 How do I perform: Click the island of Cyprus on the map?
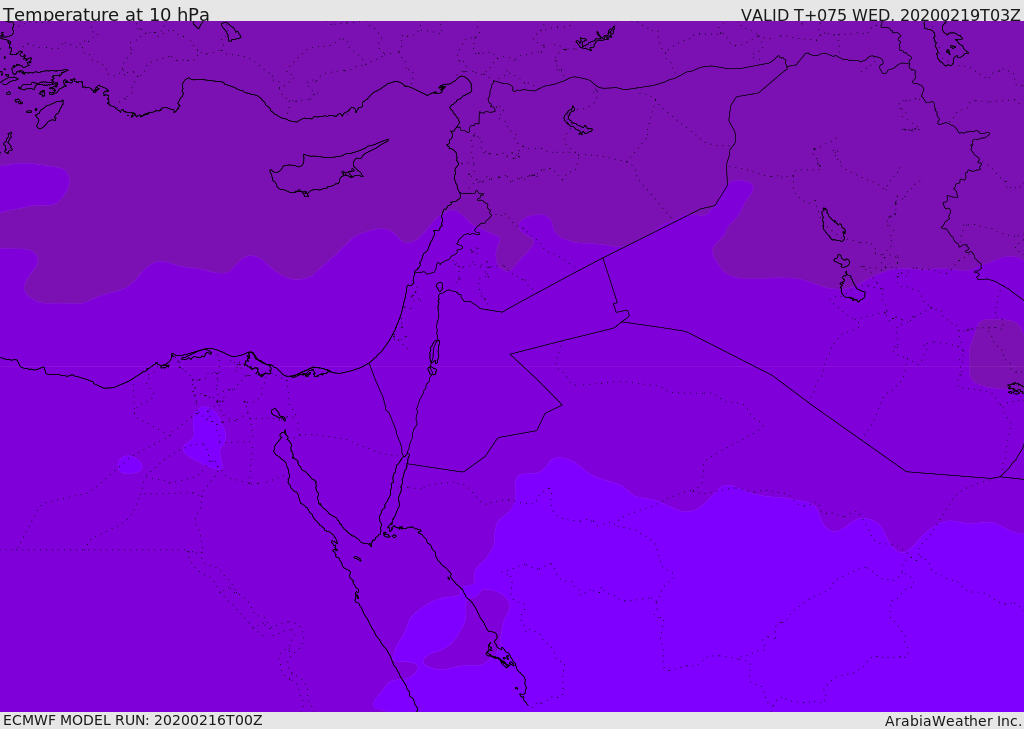pos(327,169)
